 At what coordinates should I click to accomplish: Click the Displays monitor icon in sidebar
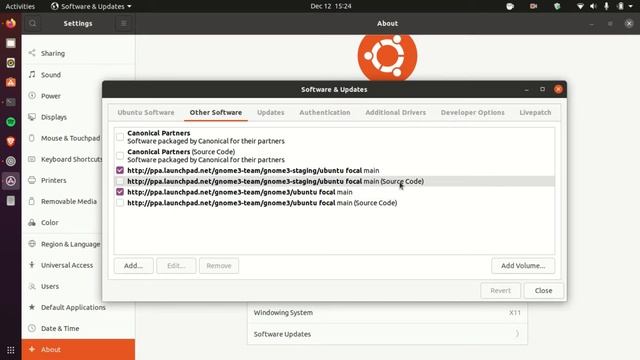[x=32, y=117]
